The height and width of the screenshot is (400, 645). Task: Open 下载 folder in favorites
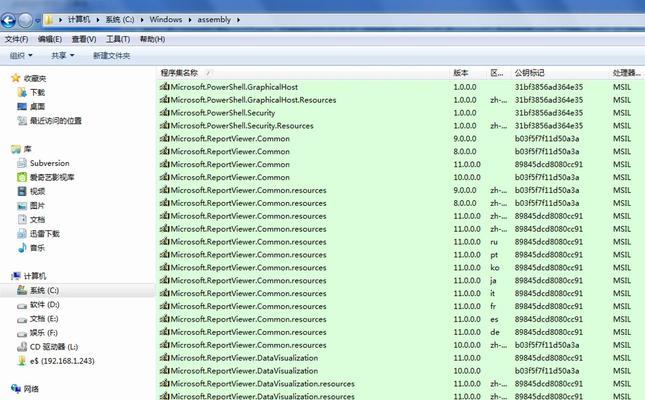(37, 93)
